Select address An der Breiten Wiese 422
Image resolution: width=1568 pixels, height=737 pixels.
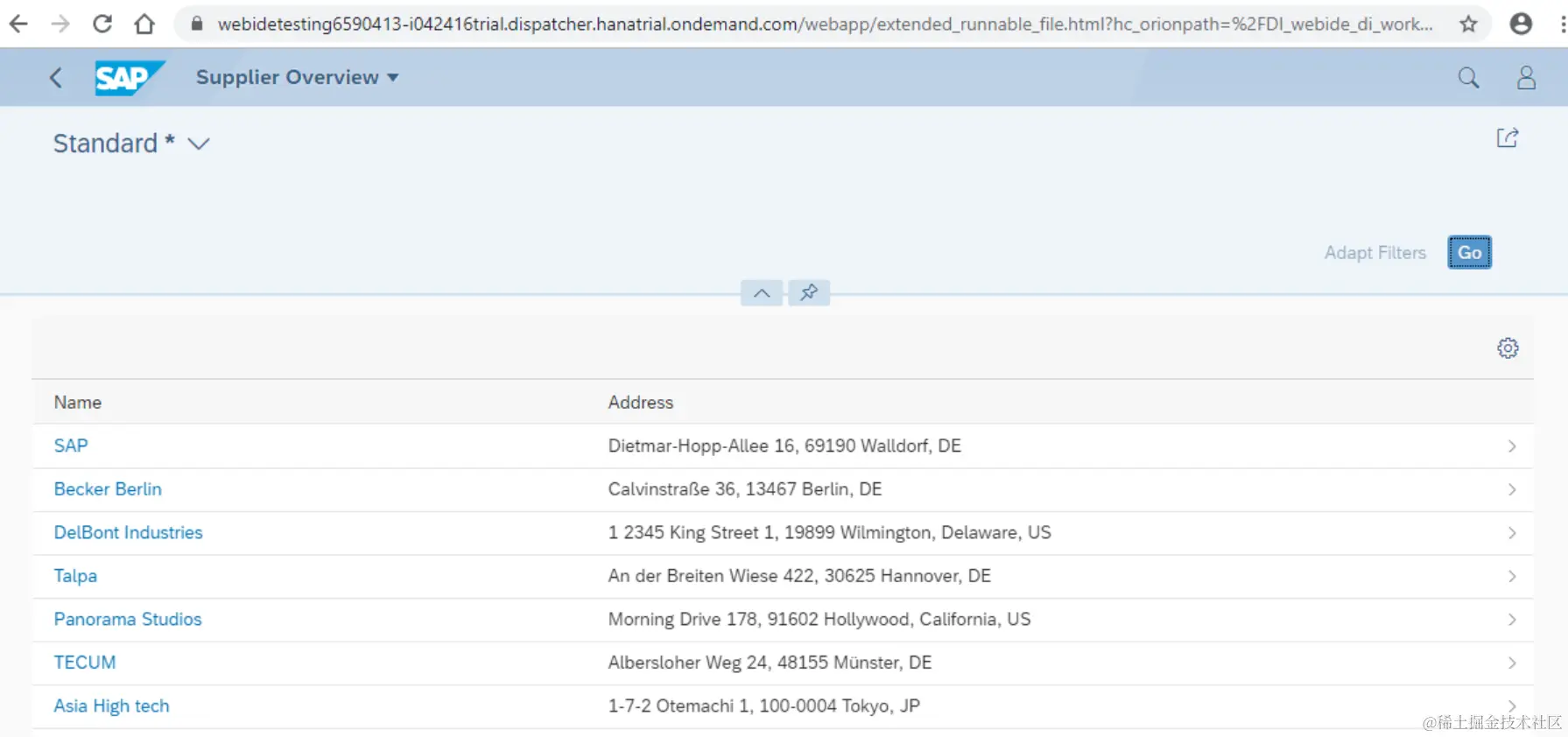[799, 576]
